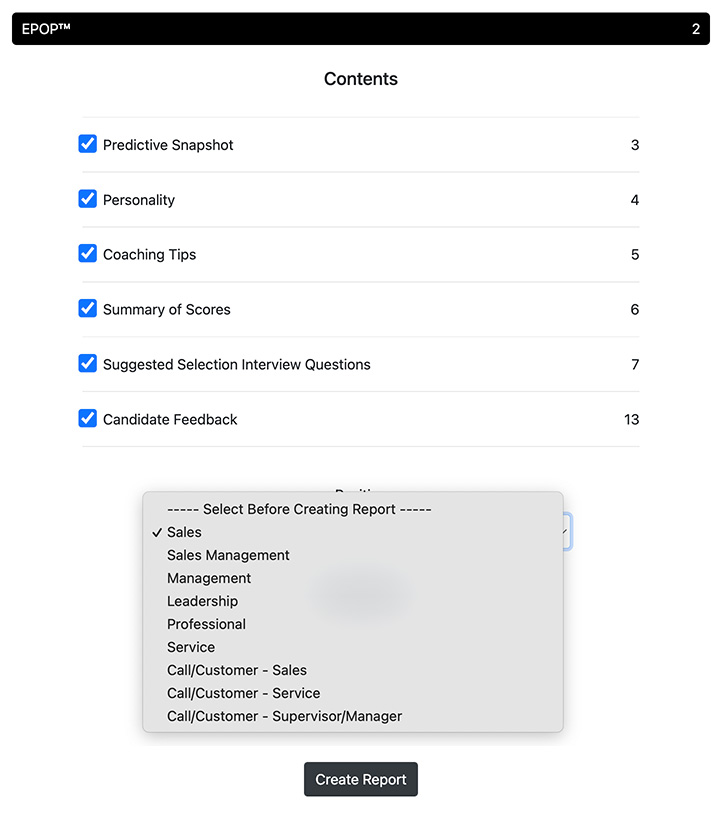This screenshot has height=826, width=721.
Task: Click the Candidate Feedback label text
Action: point(170,419)
